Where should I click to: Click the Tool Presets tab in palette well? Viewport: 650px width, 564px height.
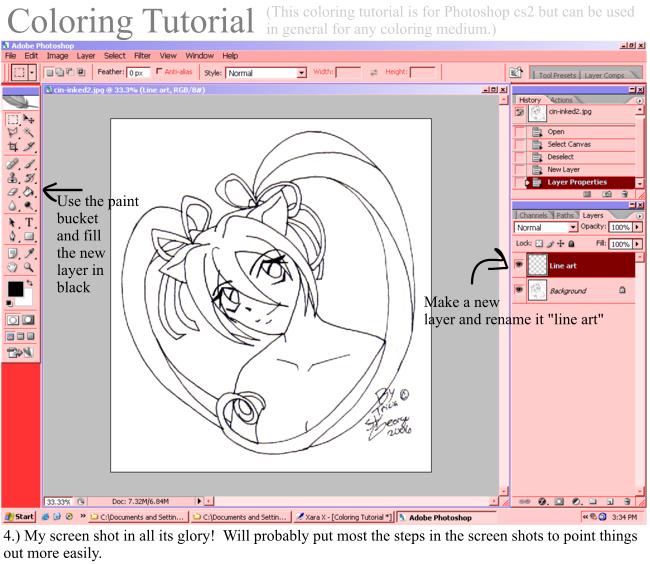click(x=557, y=75)
